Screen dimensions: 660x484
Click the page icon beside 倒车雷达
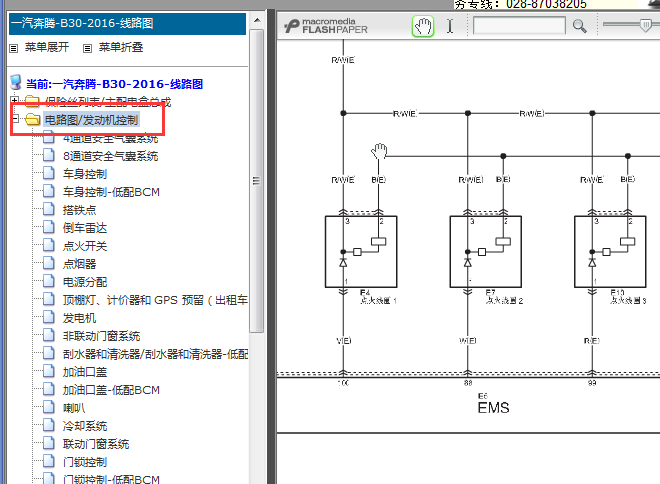pos(49,227)
